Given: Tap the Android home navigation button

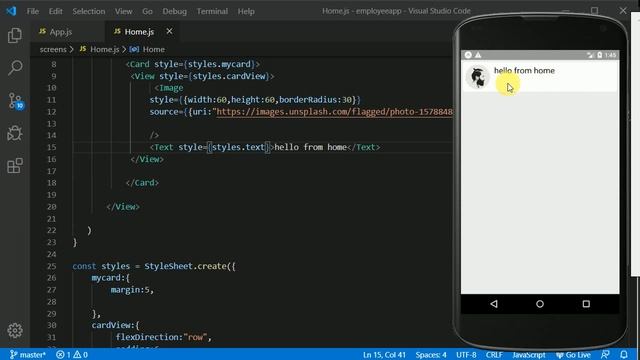Looking at the screenshot, I should coord(540,304).
